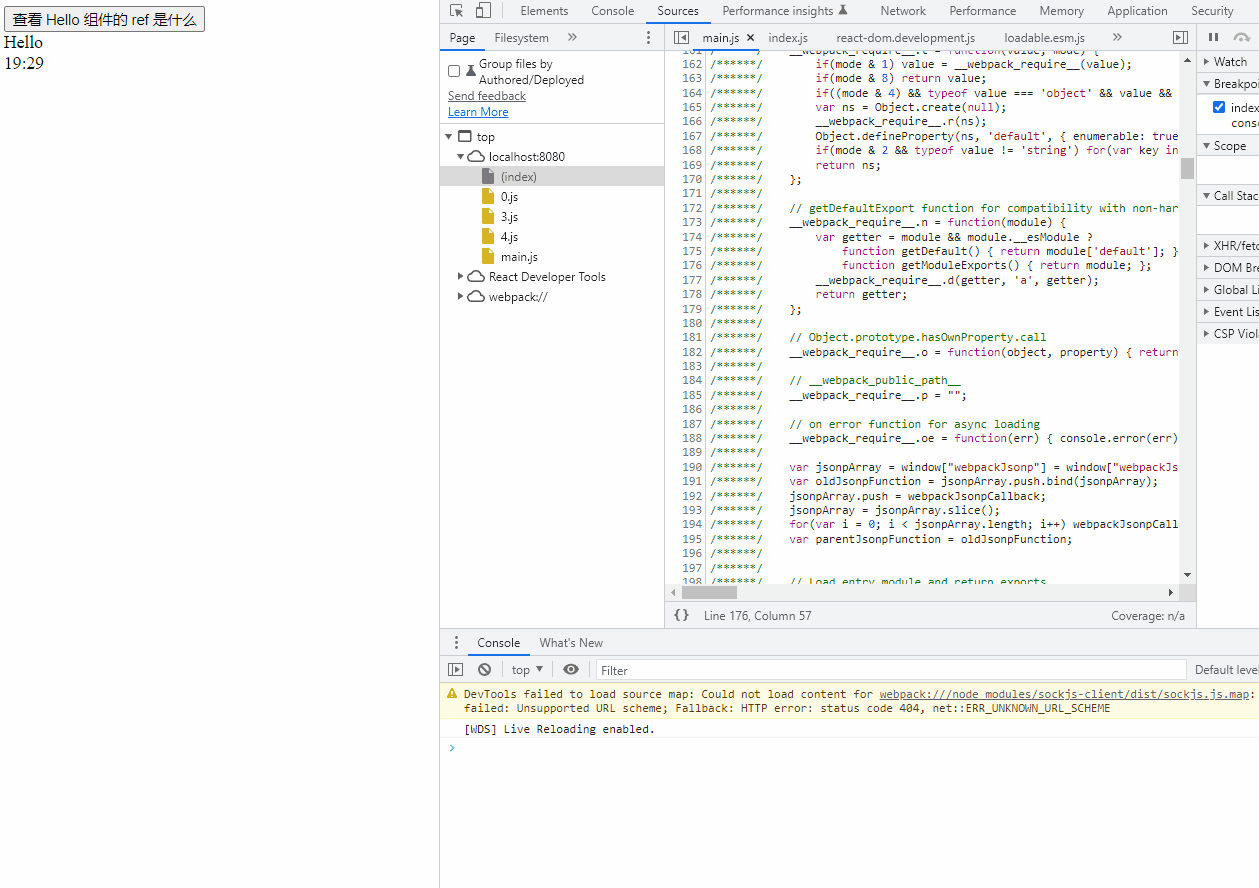
Task: Enable Group files by Authored/Deployed checkbox
Action: 454,71
